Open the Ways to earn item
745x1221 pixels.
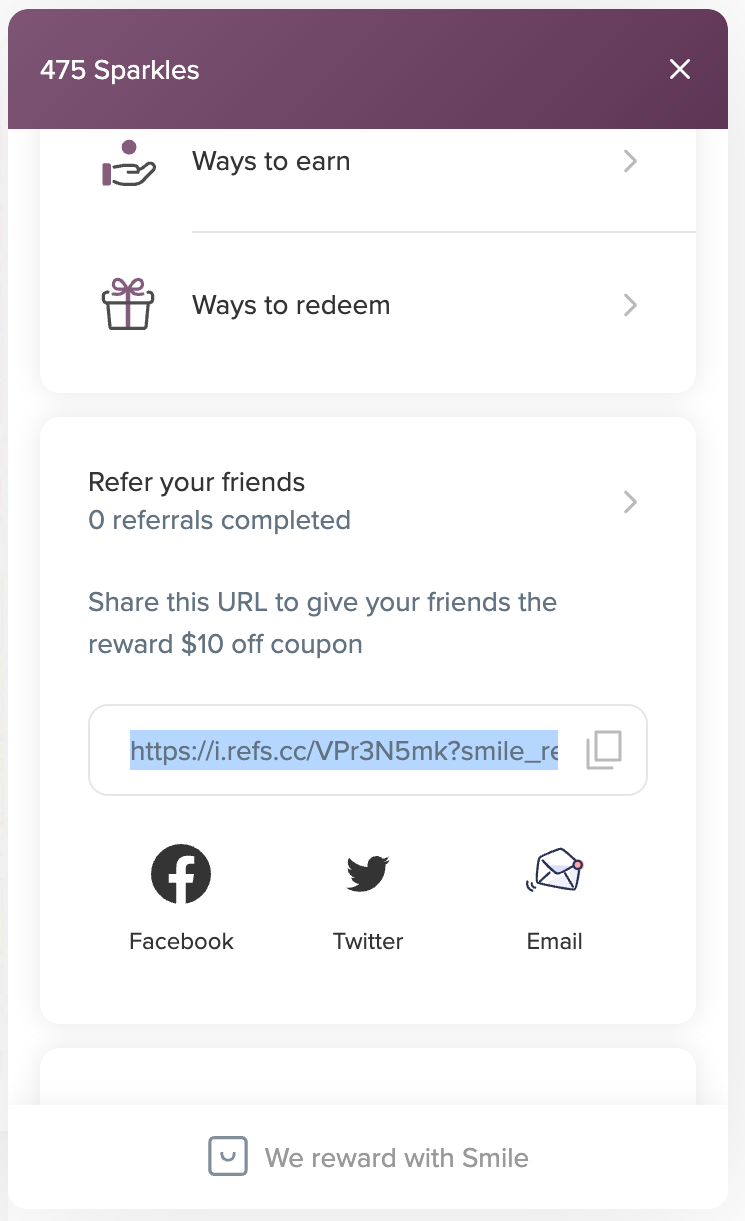[x=368, y=161]
